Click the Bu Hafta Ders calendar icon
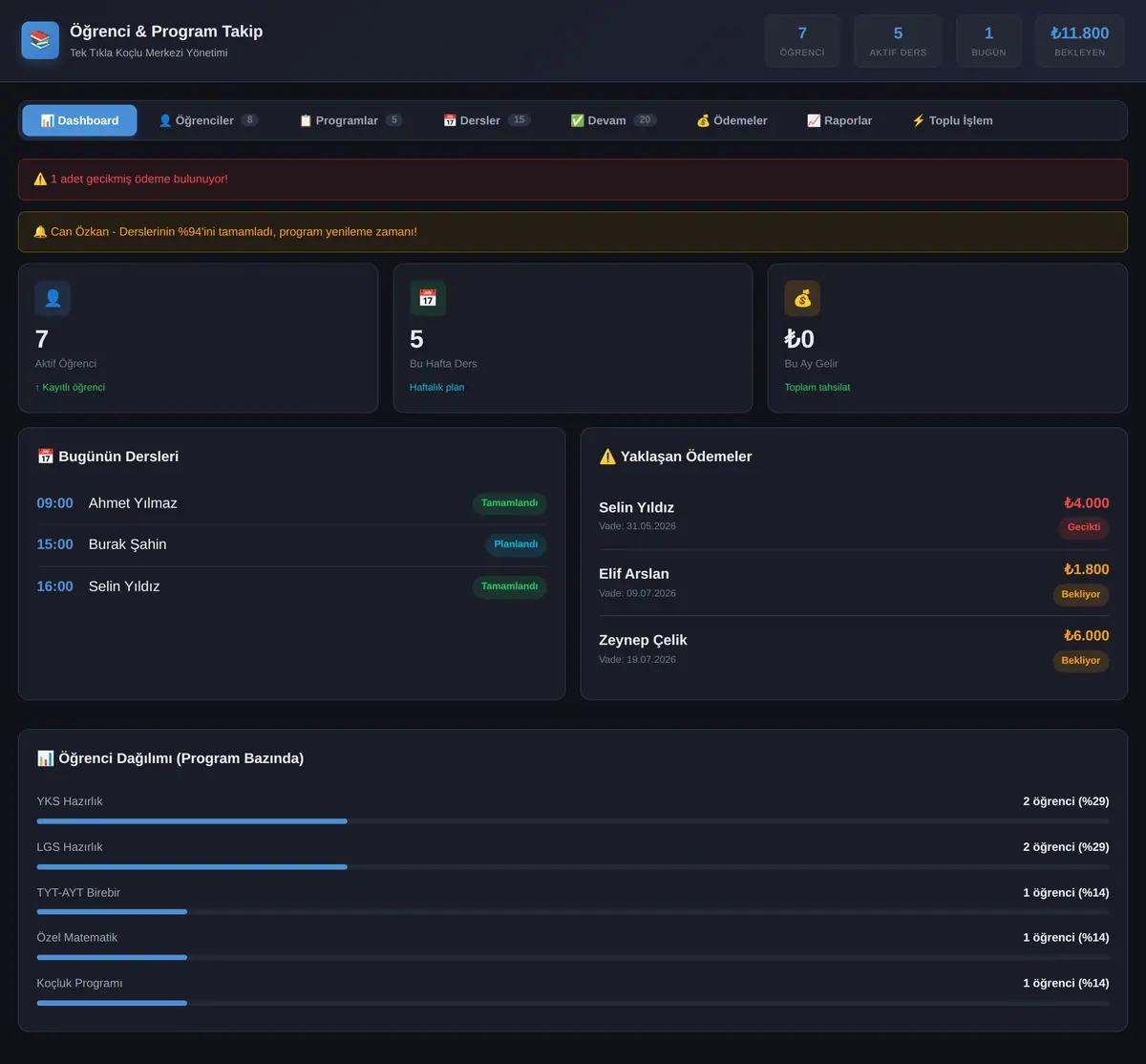The image size is (1146, 1064). coord(428,298)
